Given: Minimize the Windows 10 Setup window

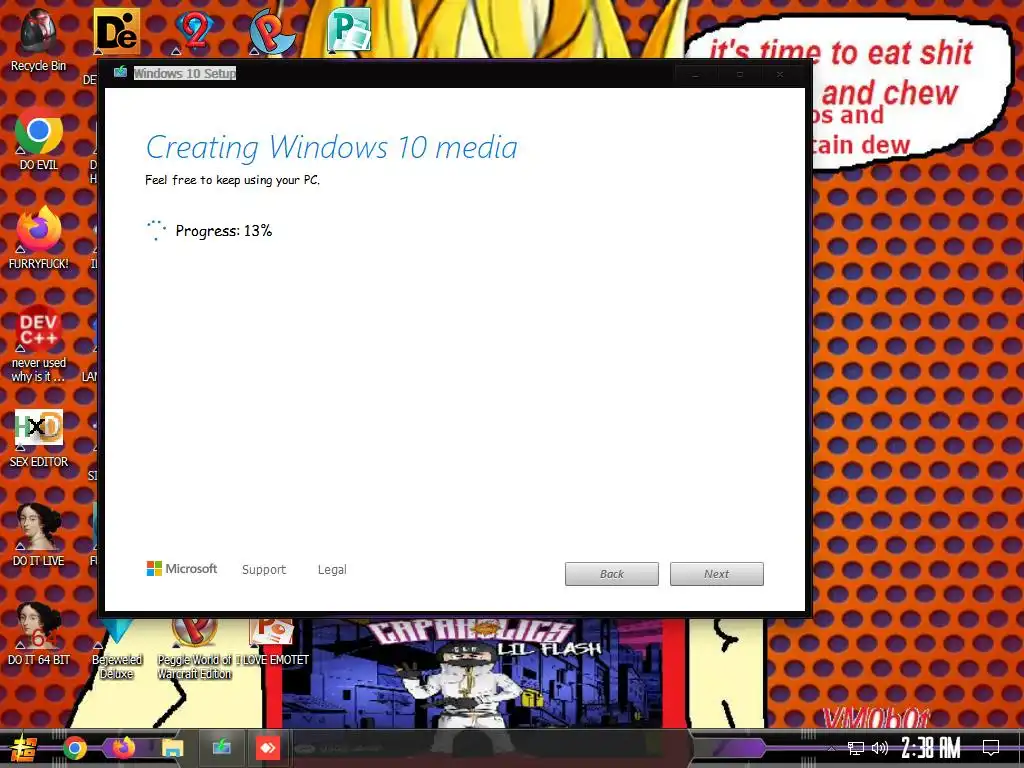Looking at the screenshot, I should click(696, 74).
